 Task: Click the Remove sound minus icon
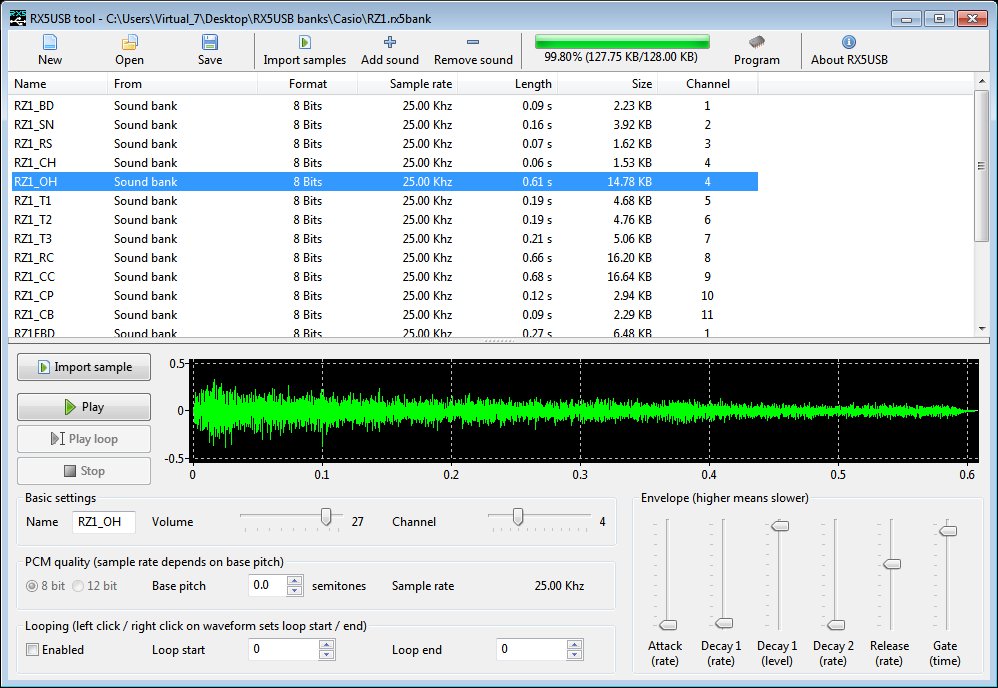click(x=473, y=43)
